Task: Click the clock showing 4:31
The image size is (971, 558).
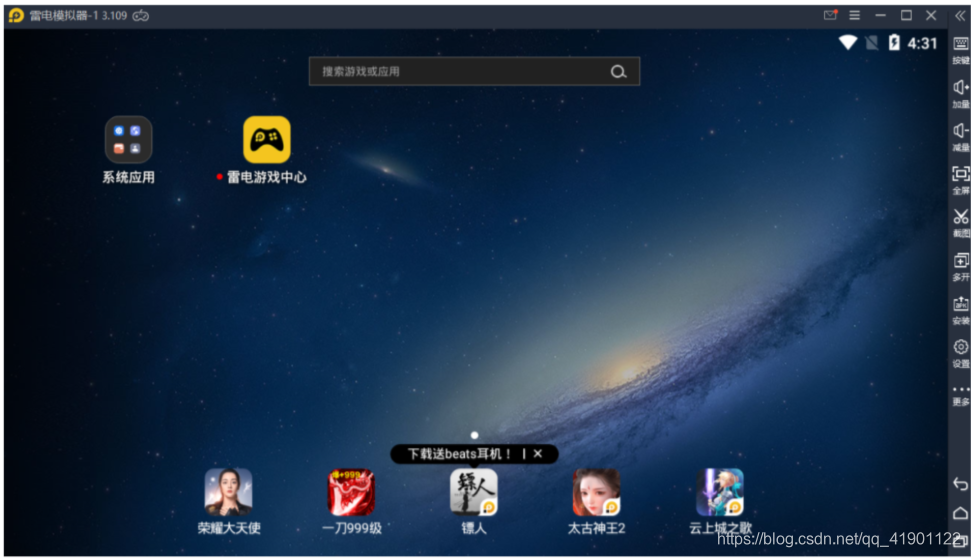Action: (x=922, y=43)
